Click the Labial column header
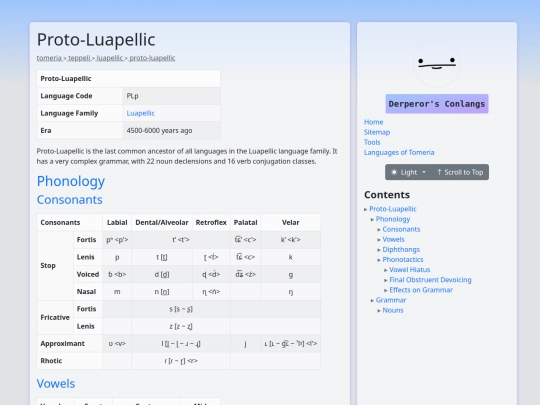Screen dimensions: 540x405 (x=117, y=222)
